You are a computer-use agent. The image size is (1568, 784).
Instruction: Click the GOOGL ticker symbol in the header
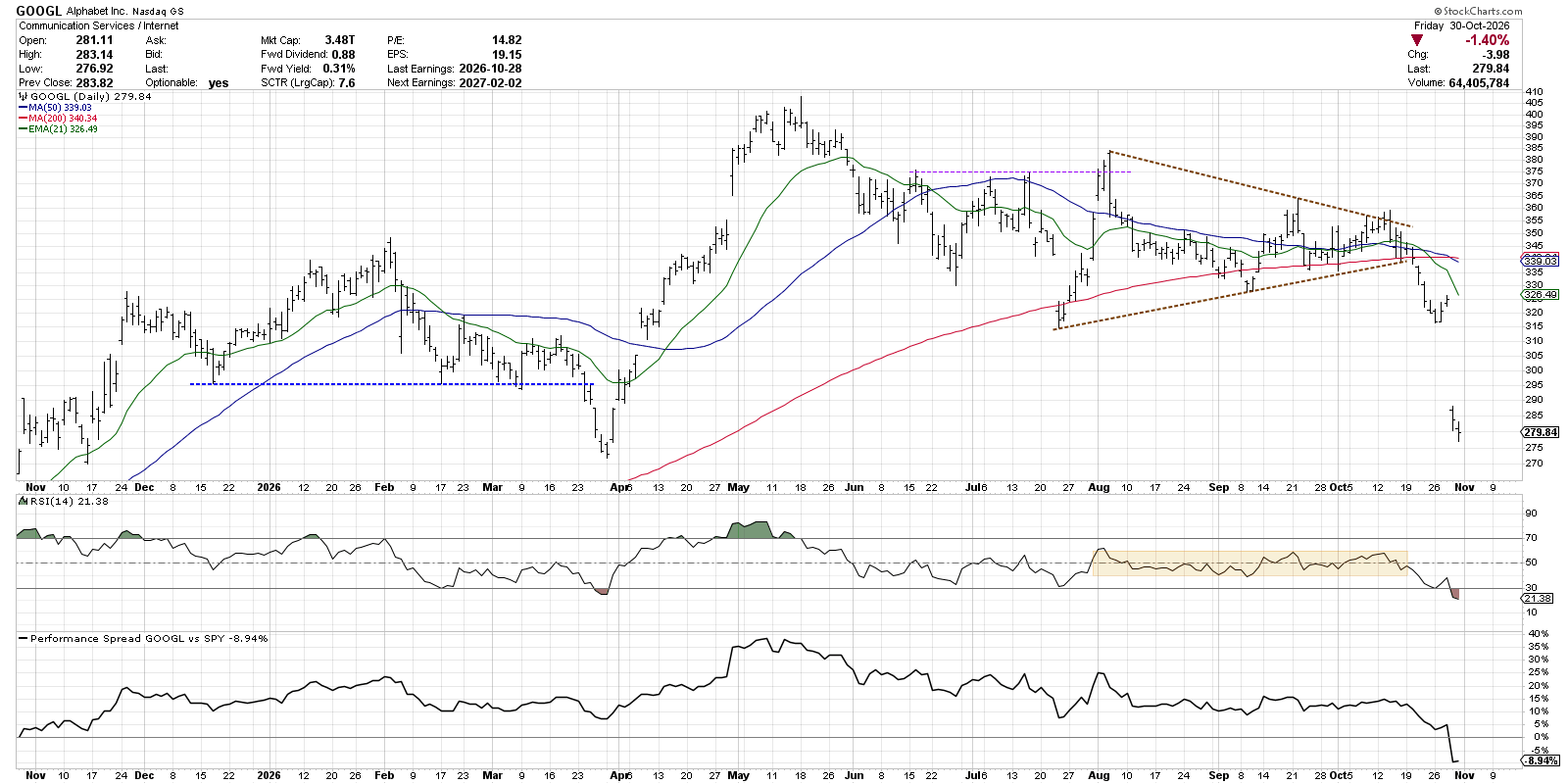38,12
